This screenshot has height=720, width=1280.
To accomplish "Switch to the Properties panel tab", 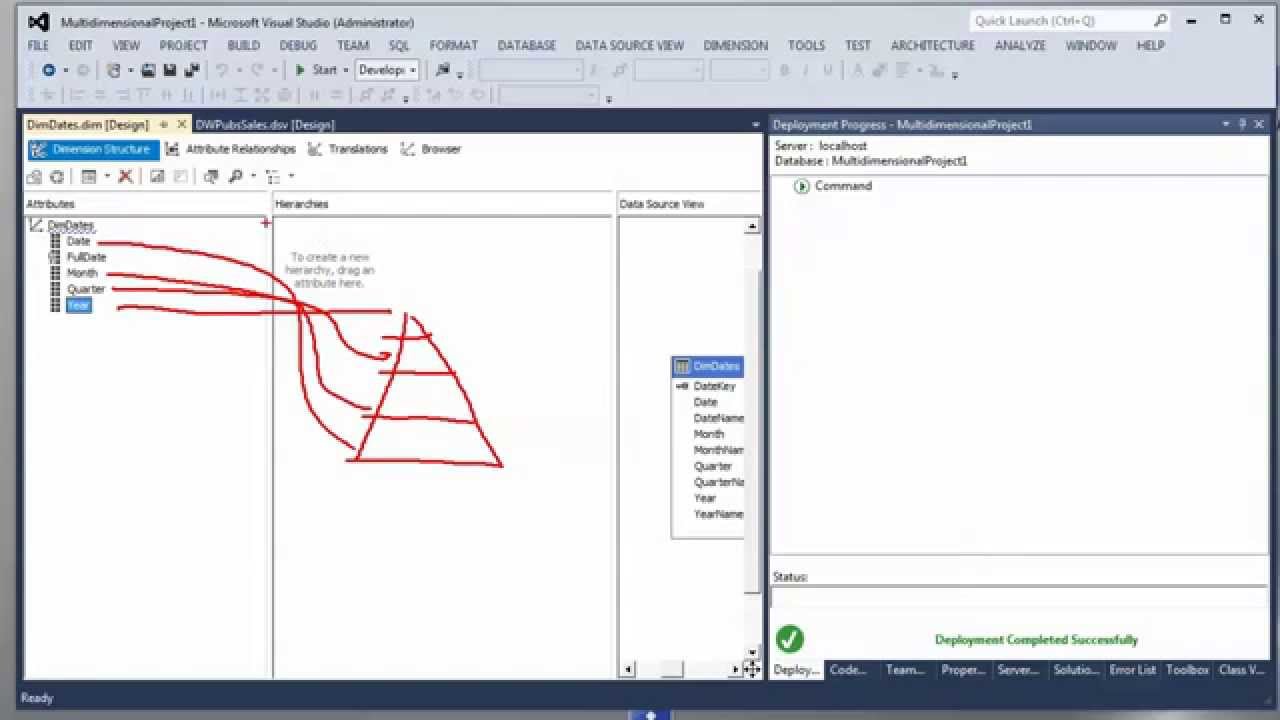I will point(963,670).
